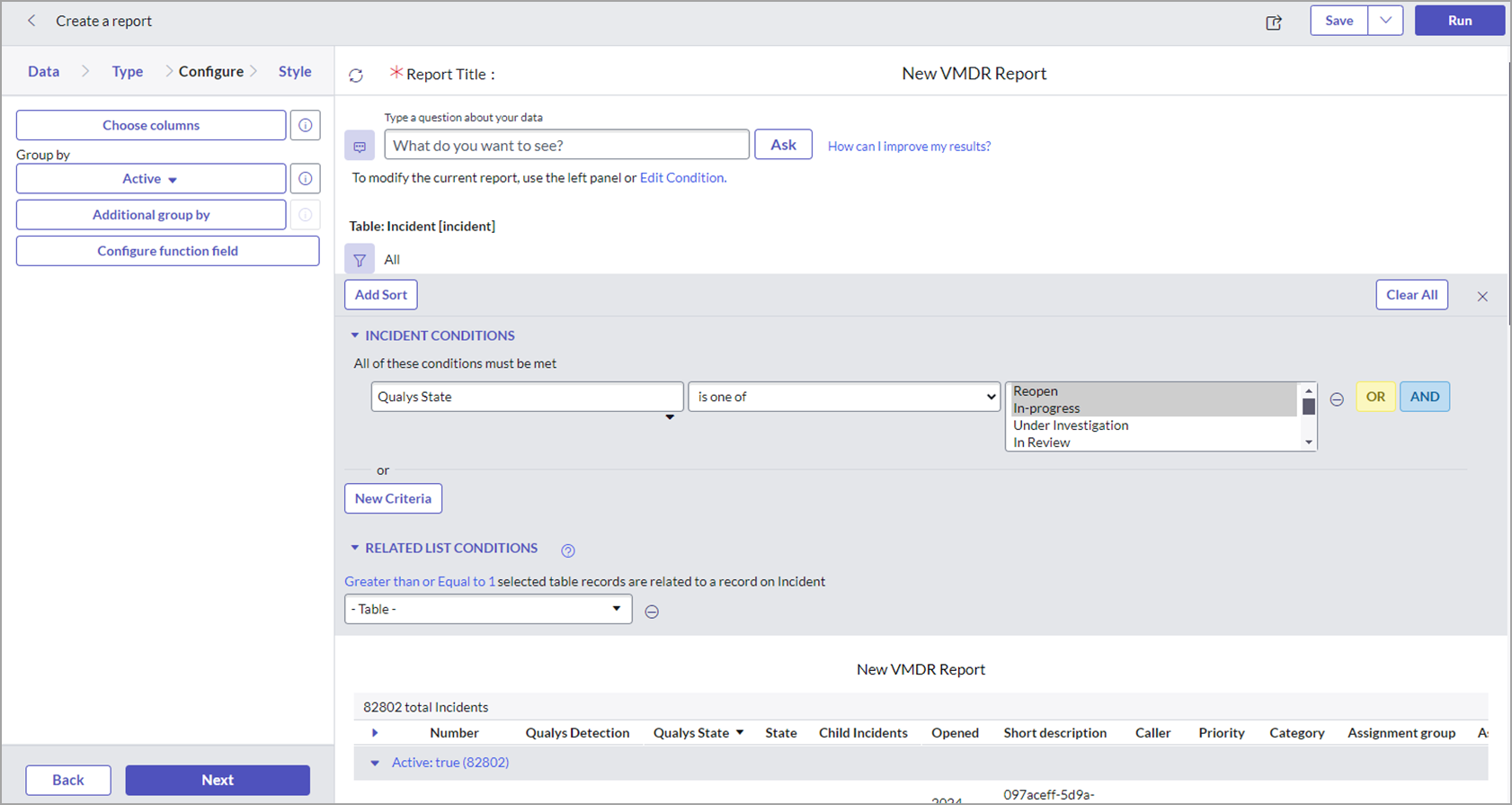Click the Edit Condition link
1512x805 pixels.
pos(681,178)
